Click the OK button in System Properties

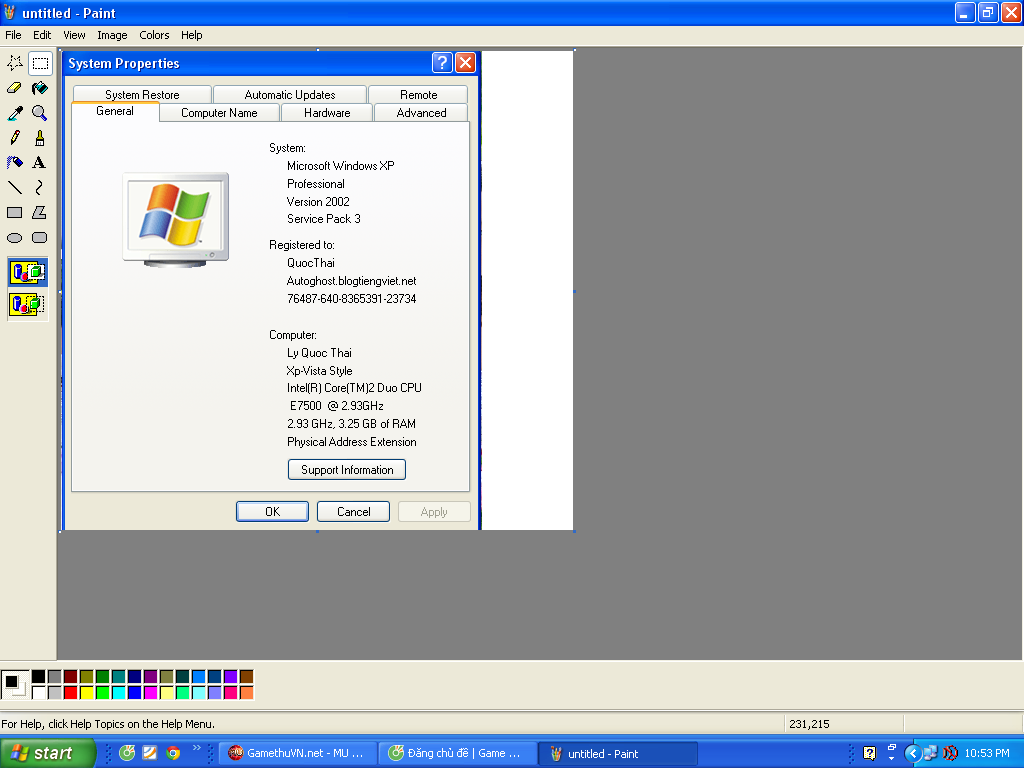tap(272, 511)
